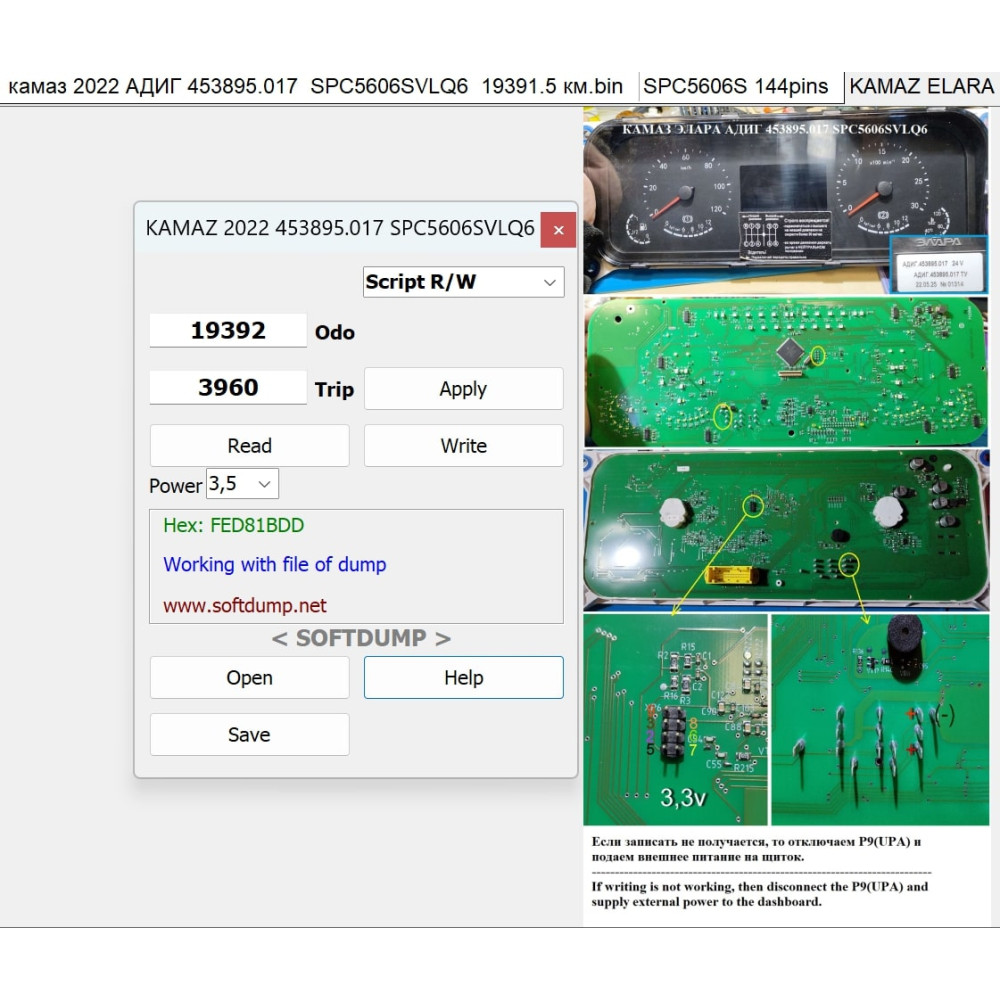Image resolution: width=1000 pixels, height=1000 pixels.
Task: Expand the Power 3,5 dropdown
Action: pyautogui.click(x=242, y=484)
